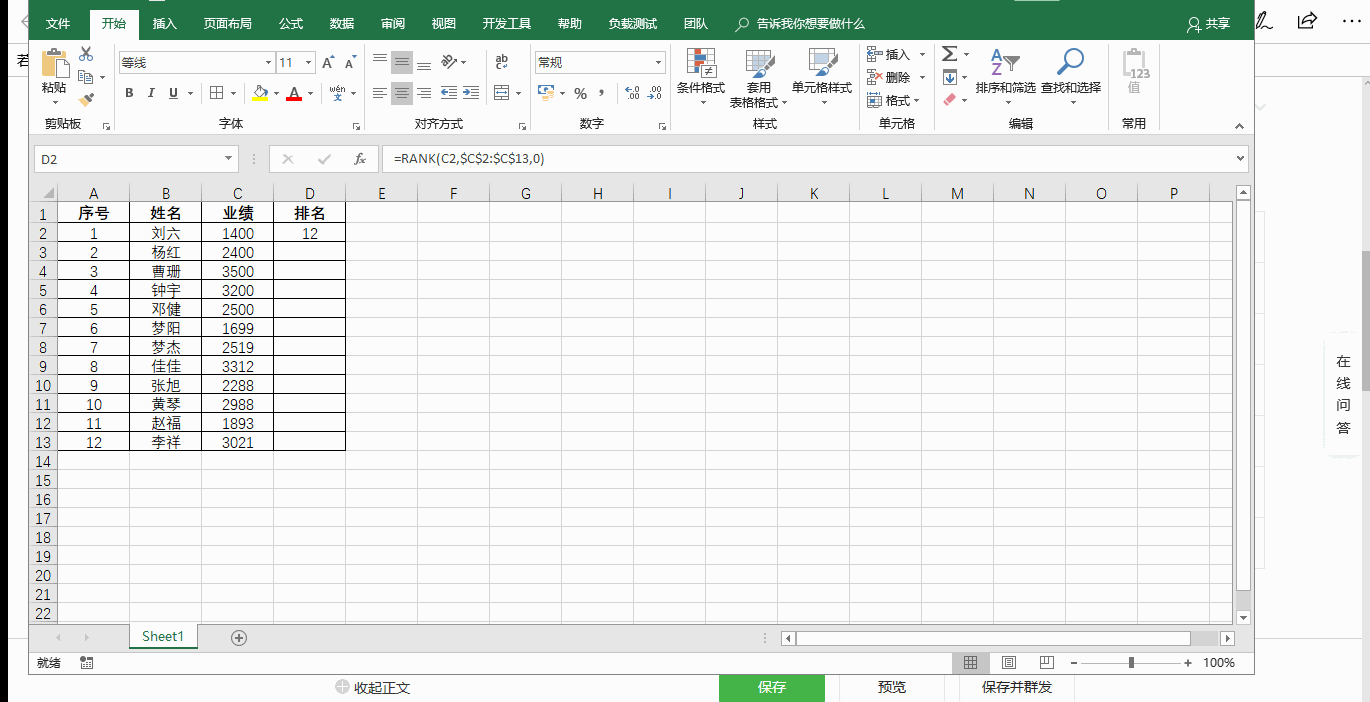Click the AutoSum sigma icon
The image size is (1370, 702).
pyautogui.click(x=950, y=54)
